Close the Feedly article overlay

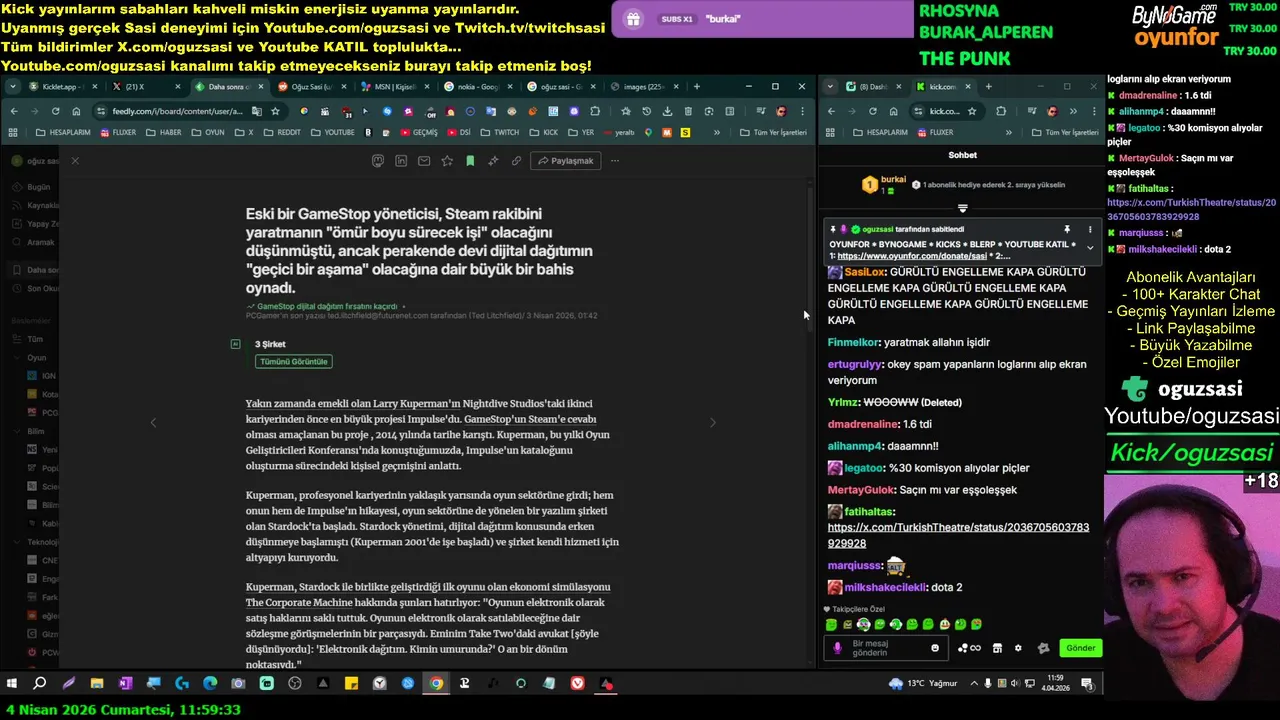[x=75, y=160]
